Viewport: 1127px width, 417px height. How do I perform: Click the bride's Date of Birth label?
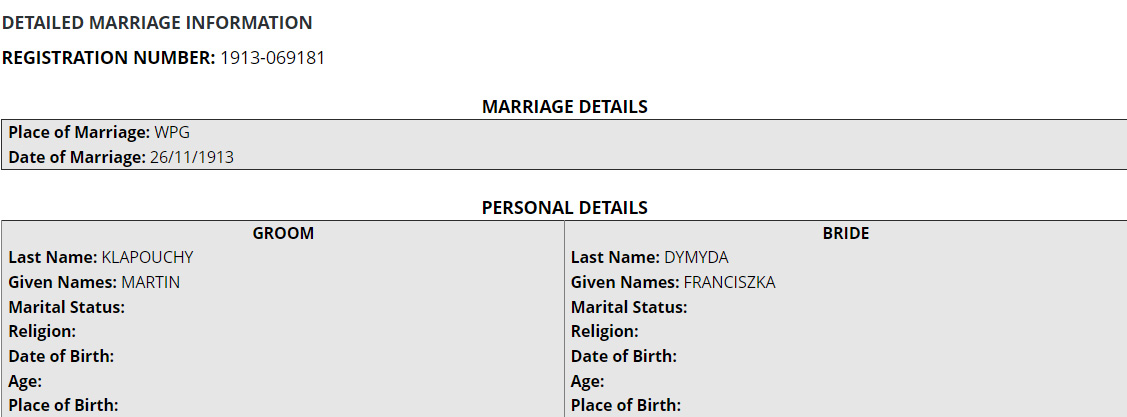point(624,356)
